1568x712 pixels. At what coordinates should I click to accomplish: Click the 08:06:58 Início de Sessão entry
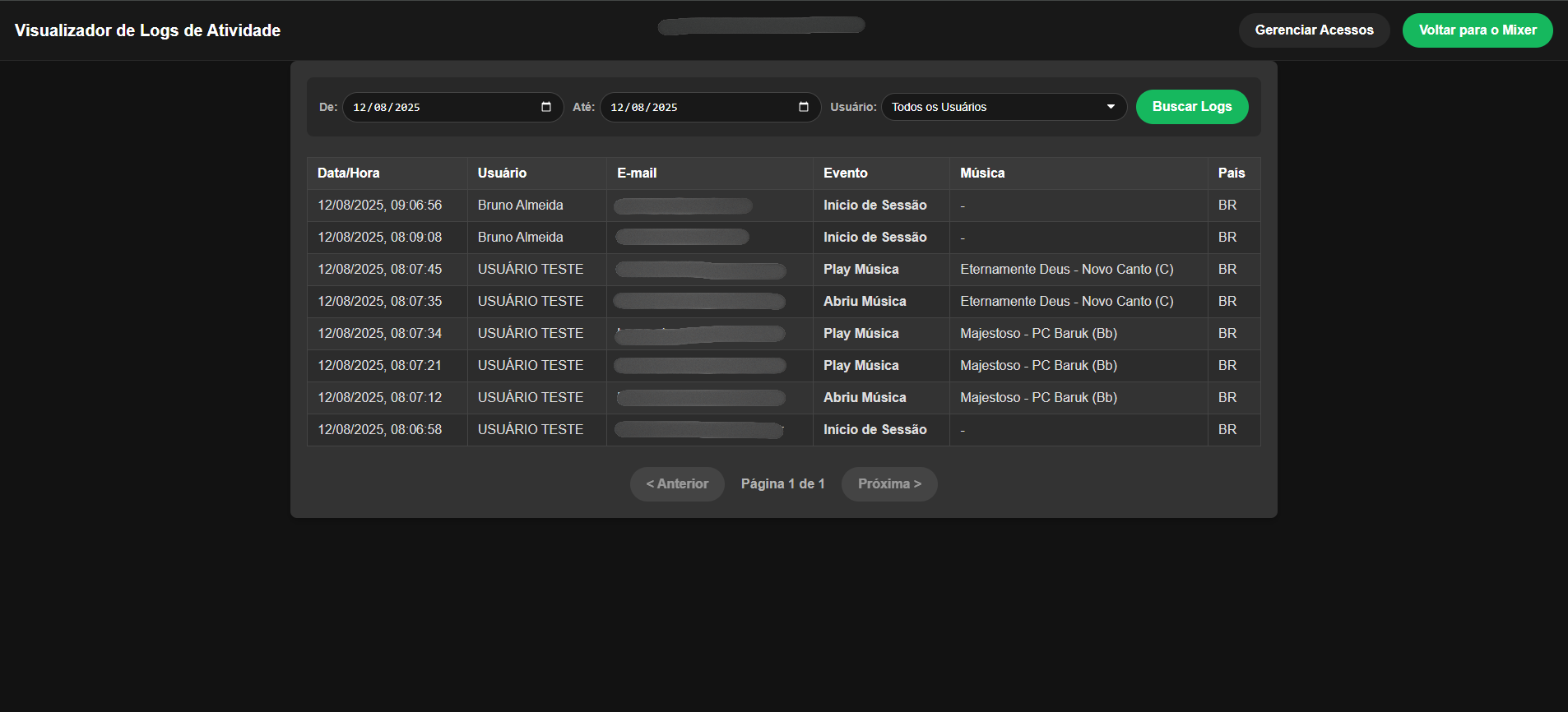pyautogui.click(x=874, y=430)
